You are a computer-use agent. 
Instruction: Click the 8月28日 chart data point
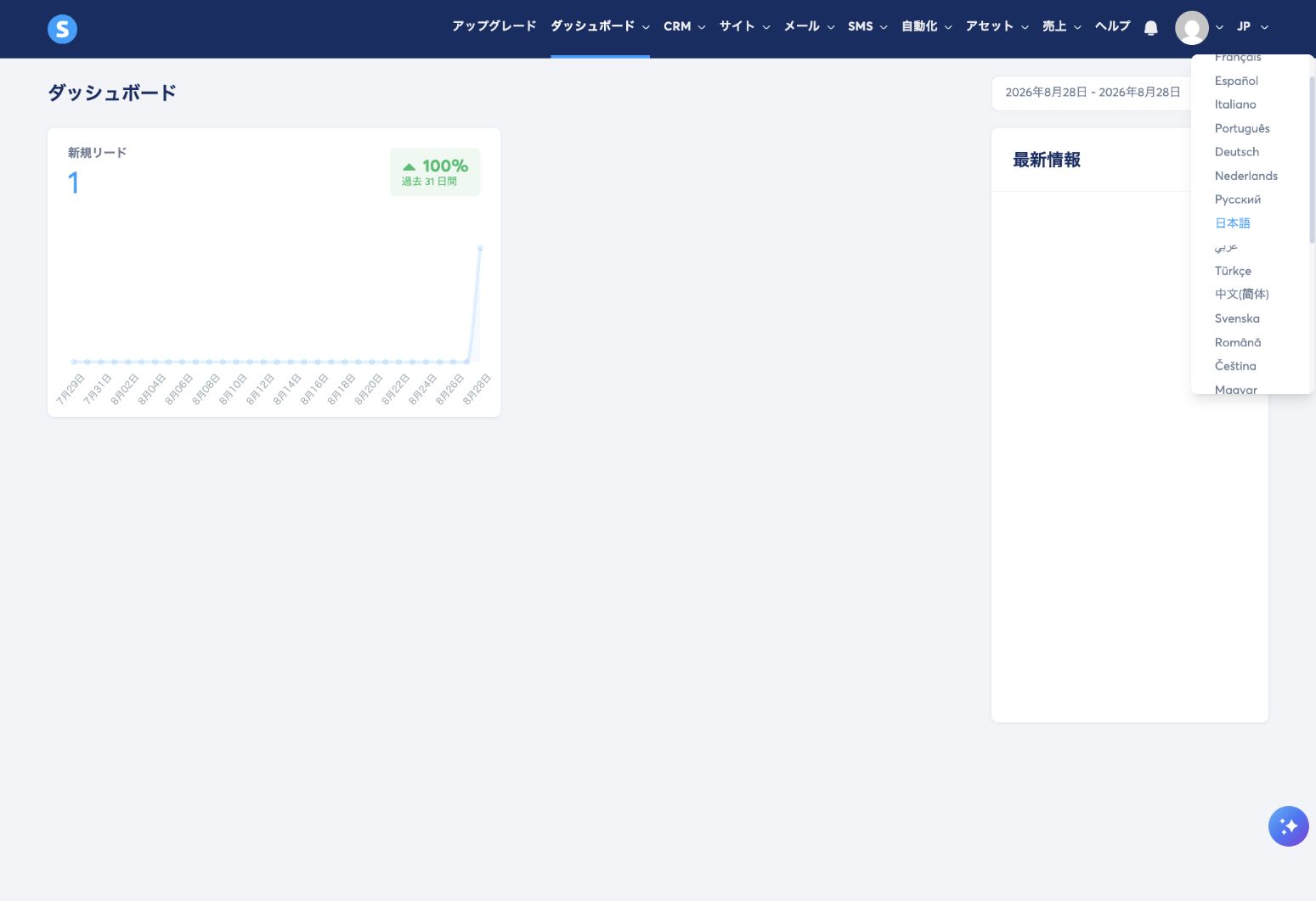[x=481, y=248]
